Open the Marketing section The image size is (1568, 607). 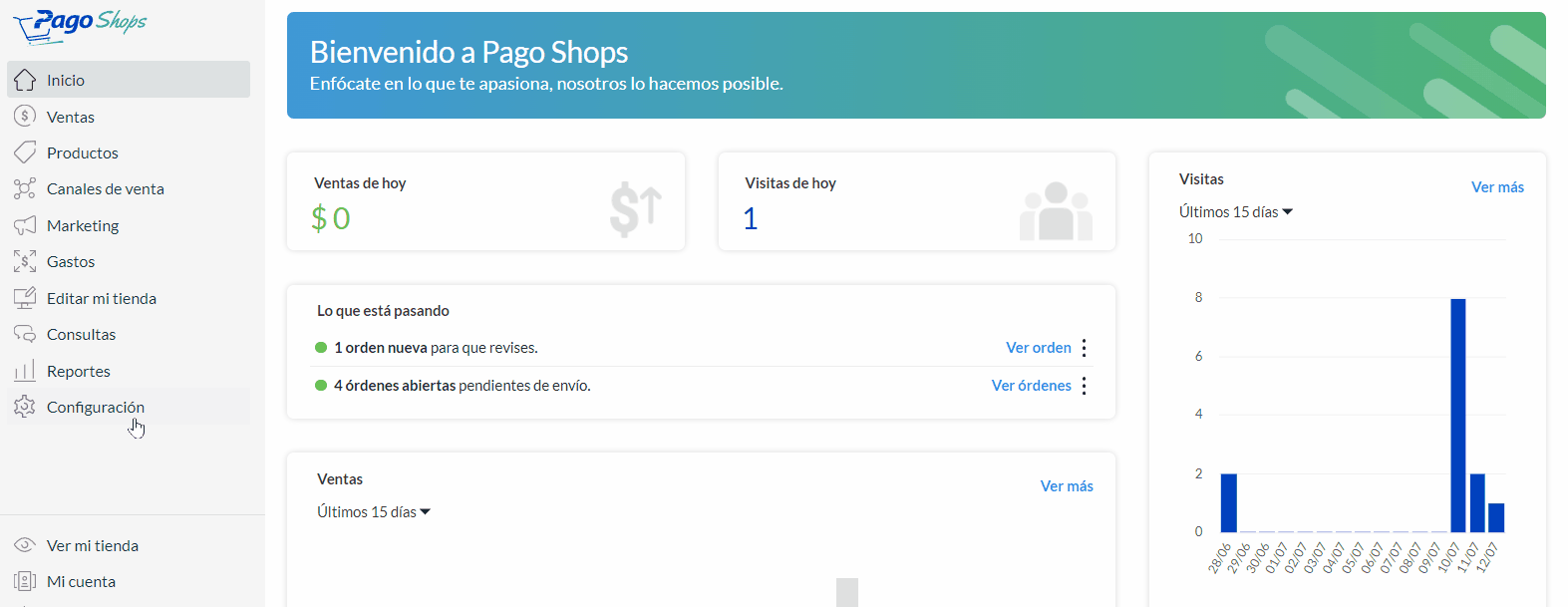129,225
